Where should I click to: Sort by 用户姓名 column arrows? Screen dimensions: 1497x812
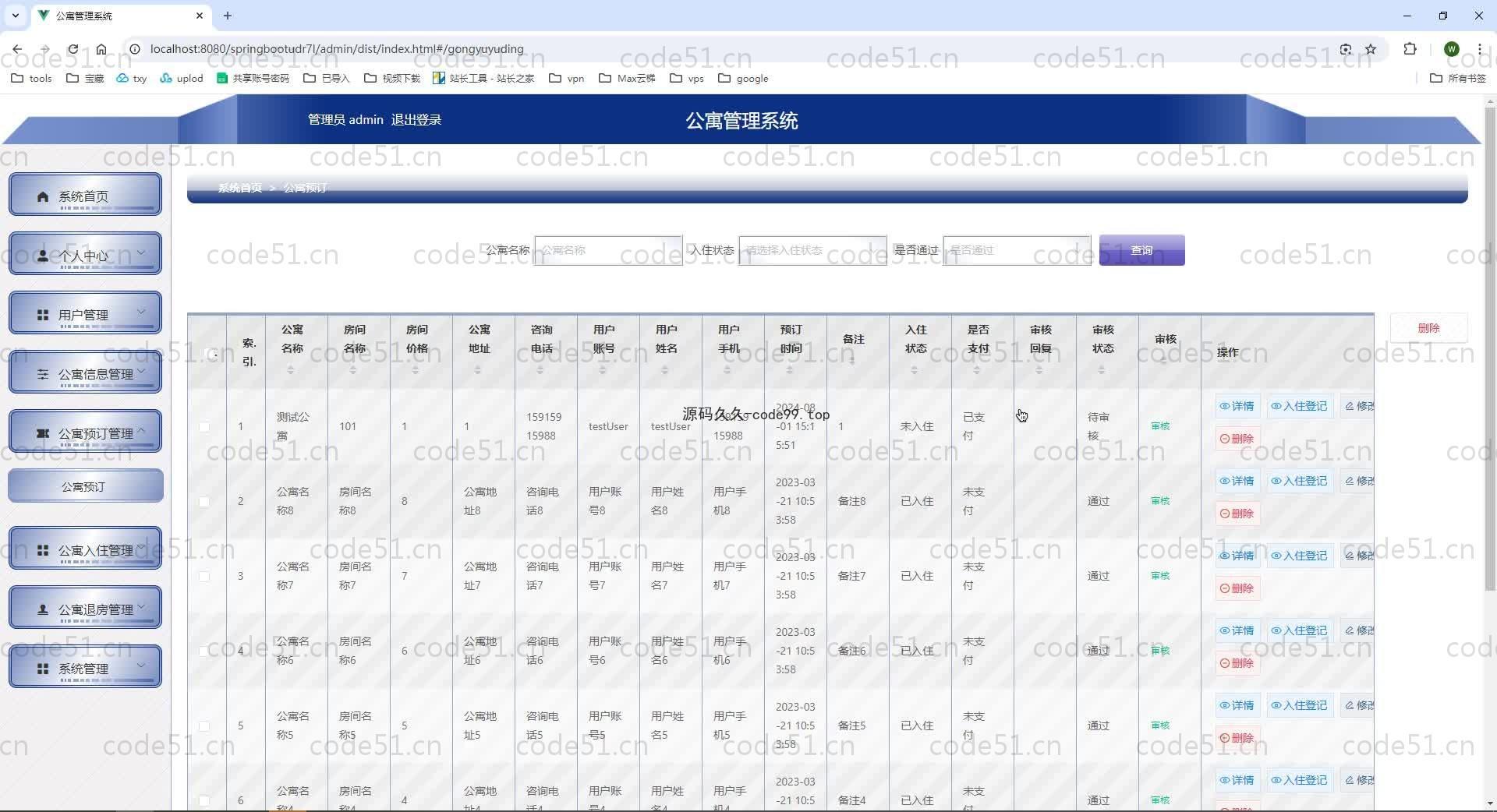pos(665,370)
